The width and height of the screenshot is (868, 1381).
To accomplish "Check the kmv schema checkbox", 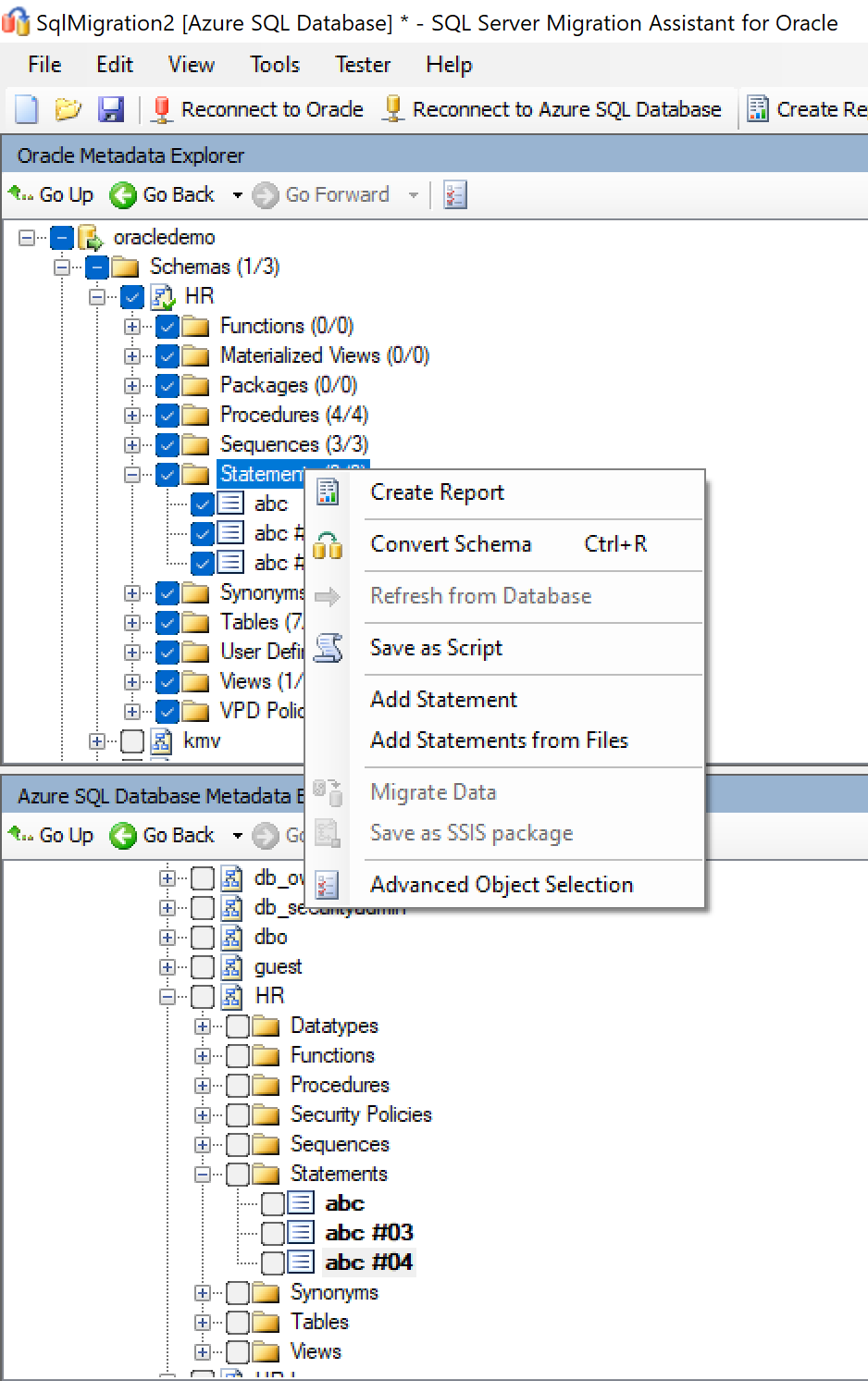I will click(x=131, y=740).
